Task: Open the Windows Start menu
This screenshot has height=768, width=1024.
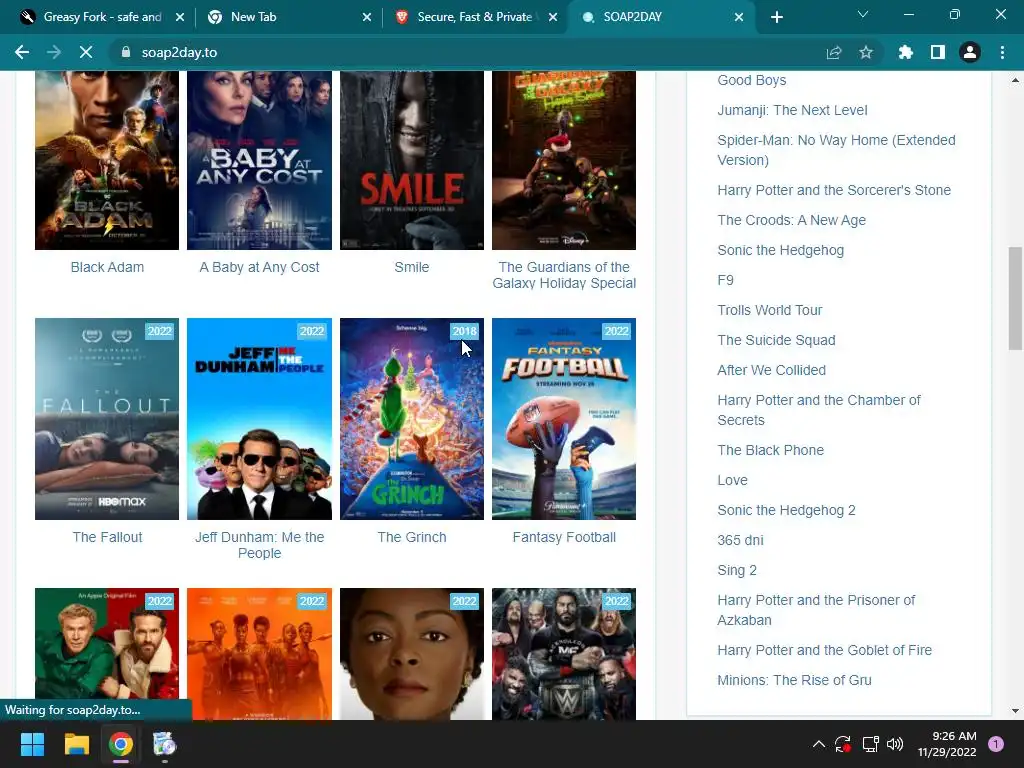Action: (32, 744)
